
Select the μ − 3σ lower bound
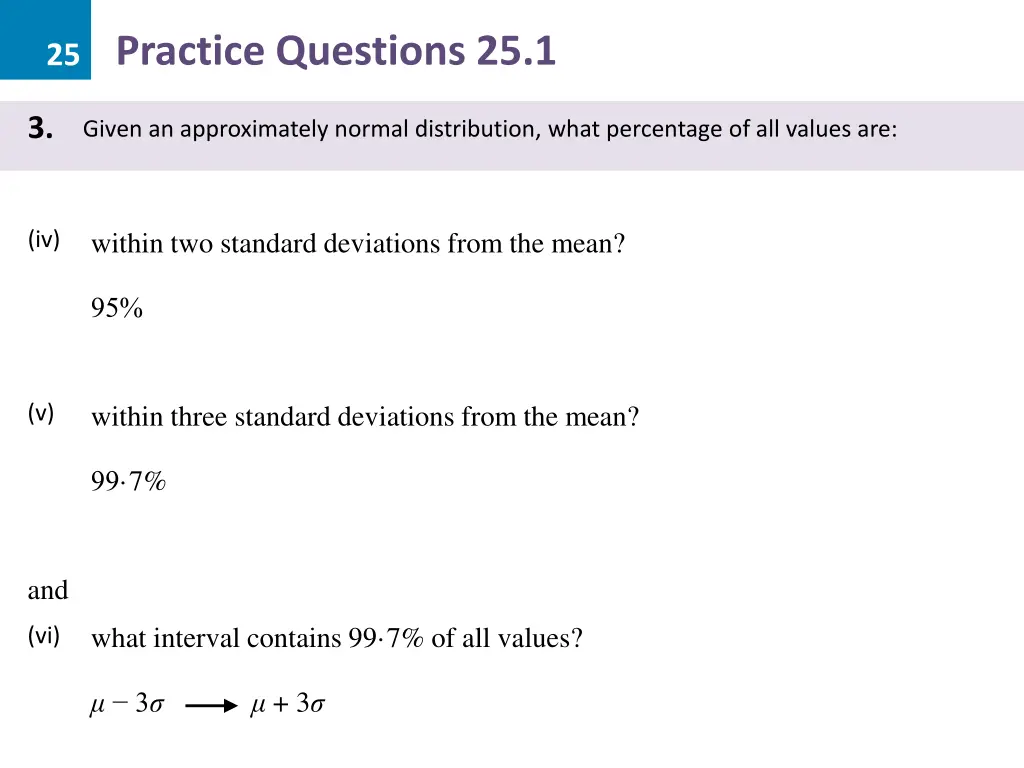(126, 705)
